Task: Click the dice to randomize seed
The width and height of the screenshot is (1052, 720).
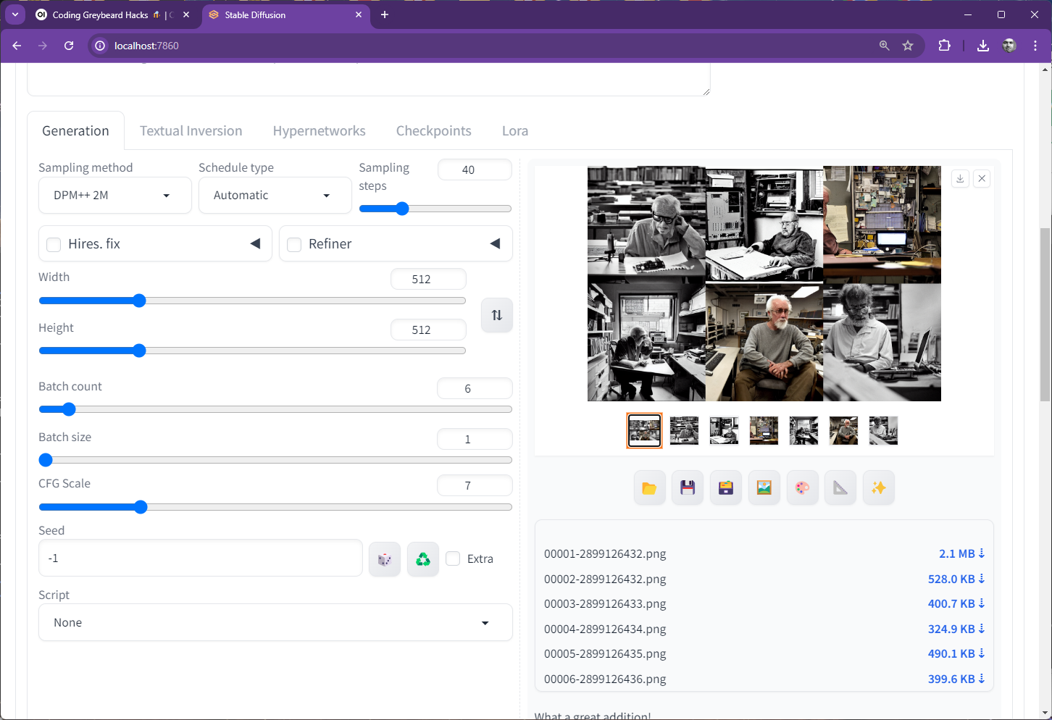Action: (384, 559)
